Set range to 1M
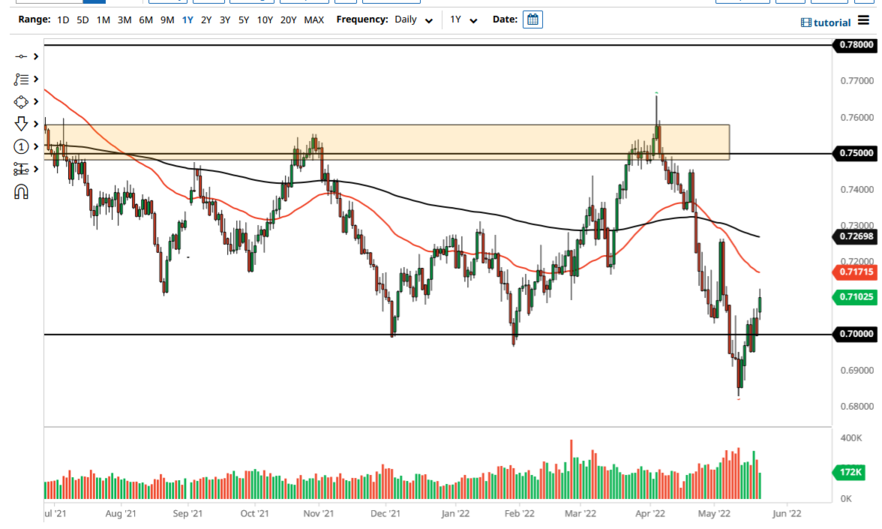 point(103,20)
